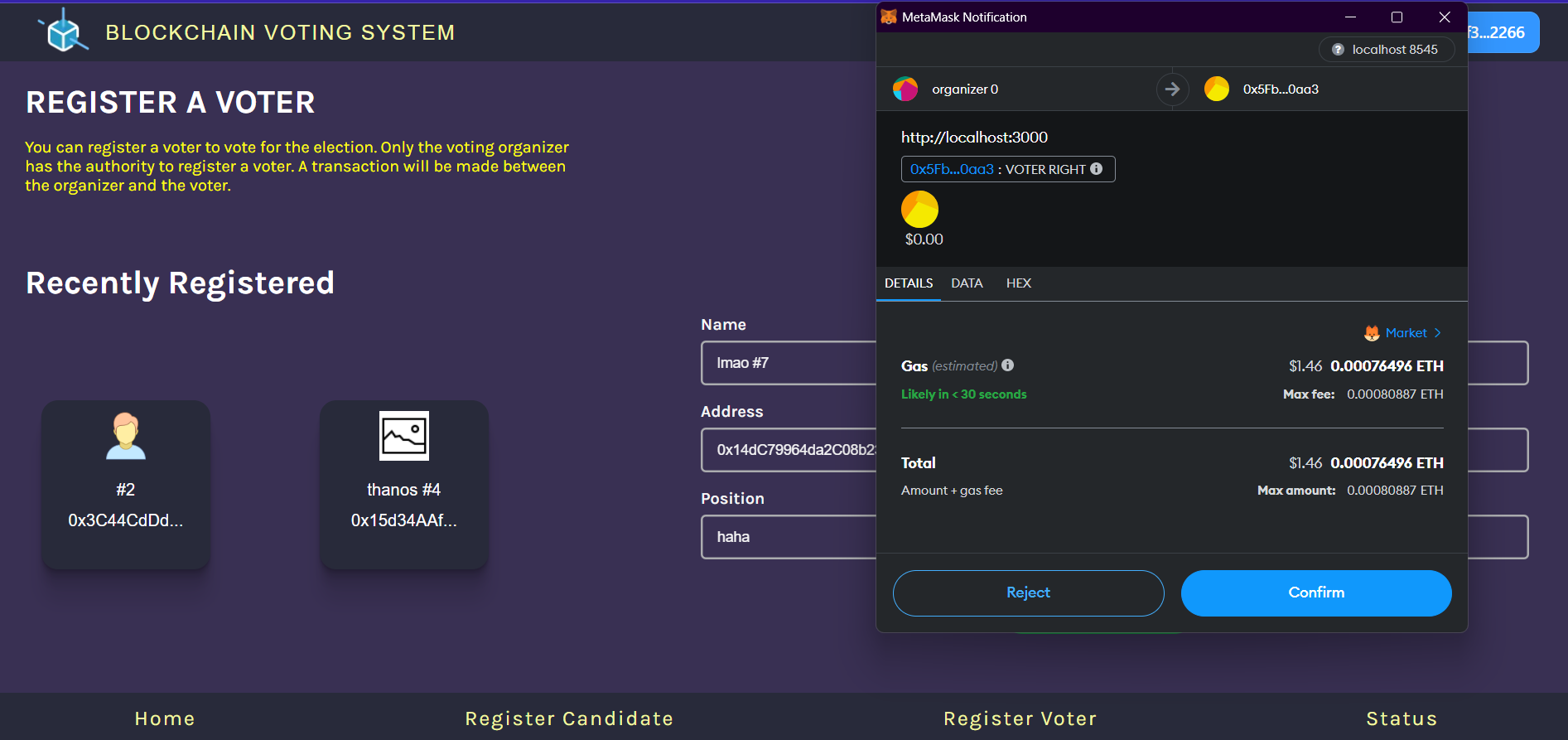Switch to the DATA tab

[x=967, y=283]
